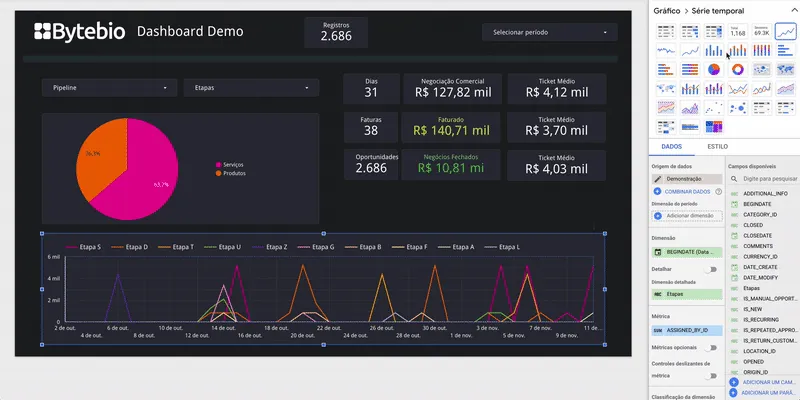Pick the 100% stacked column chart type
This screenshot has height=400, width=800.
tap(762, 51)
